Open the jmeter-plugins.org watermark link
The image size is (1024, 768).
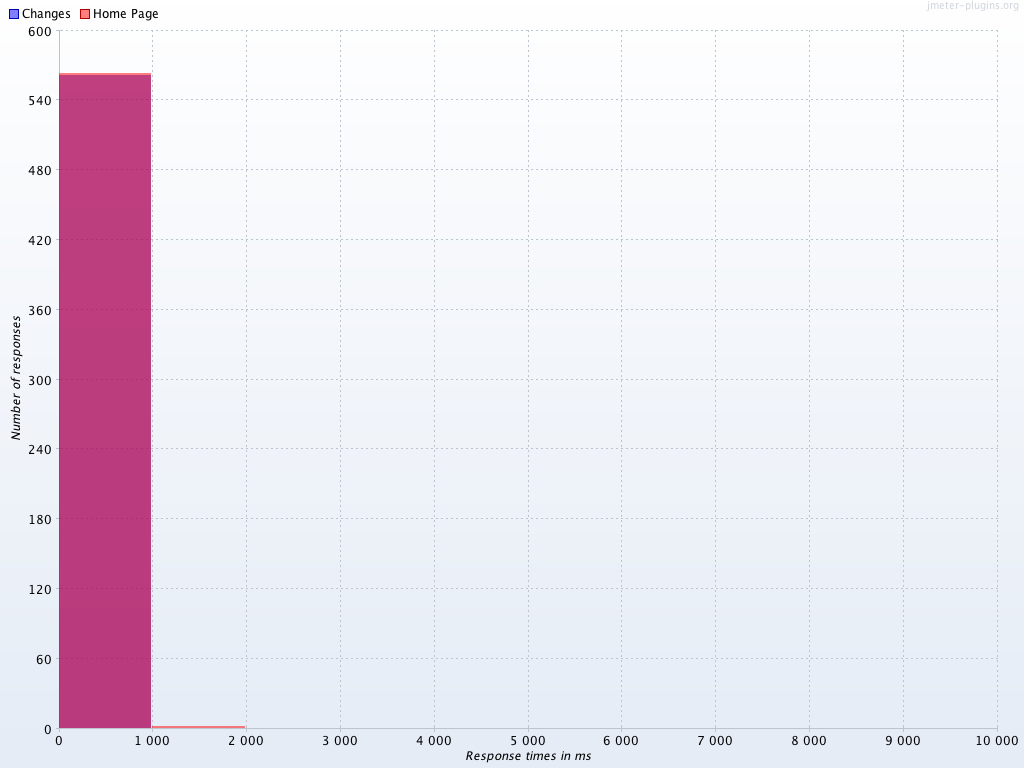pos(972,6)
